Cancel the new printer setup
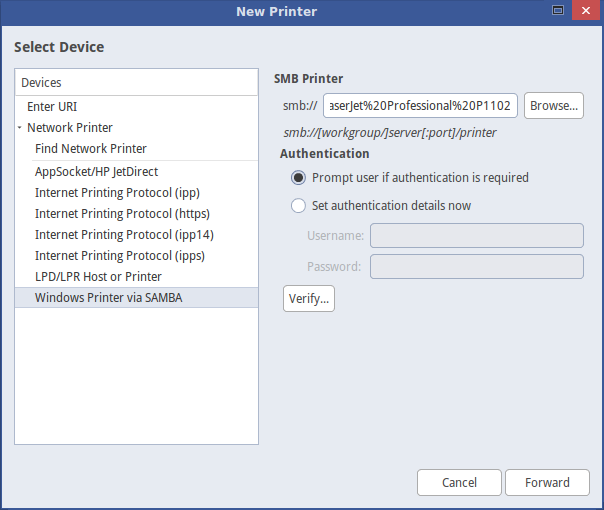 tap(459, 483)
